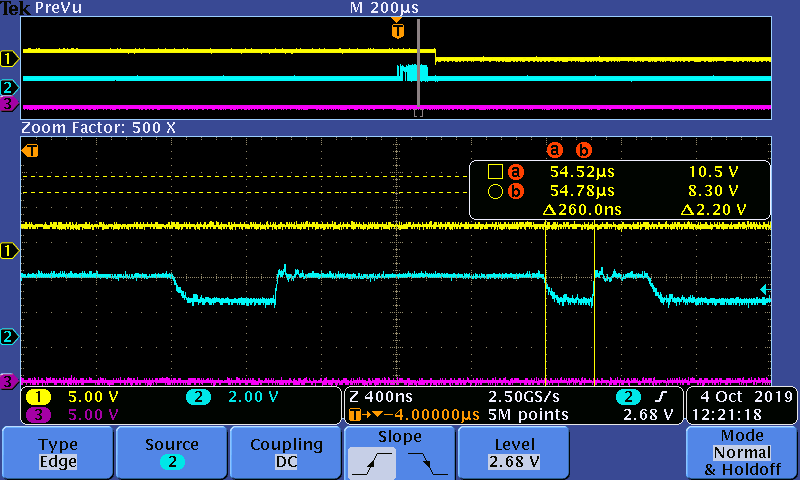
Task: Click the circle cursor b symbol in readout
Action: [495, 191]
